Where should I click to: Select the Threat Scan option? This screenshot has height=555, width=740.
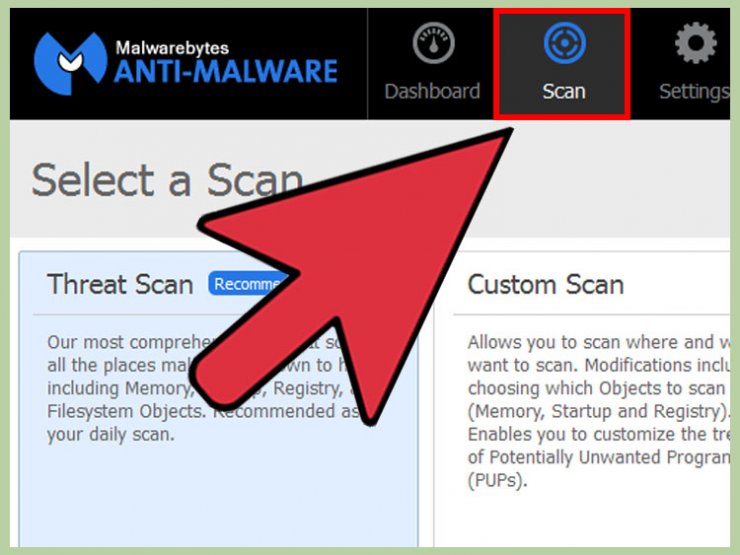coord(218,399)
